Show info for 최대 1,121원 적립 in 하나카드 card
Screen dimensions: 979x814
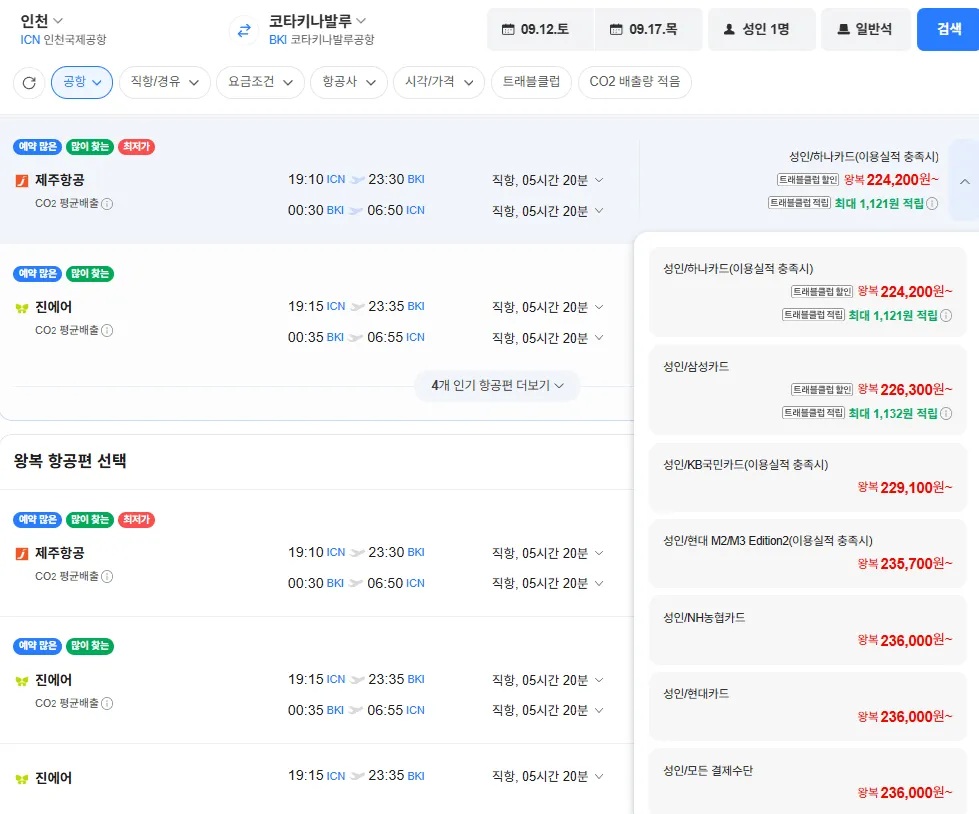[x=946, y=315]
